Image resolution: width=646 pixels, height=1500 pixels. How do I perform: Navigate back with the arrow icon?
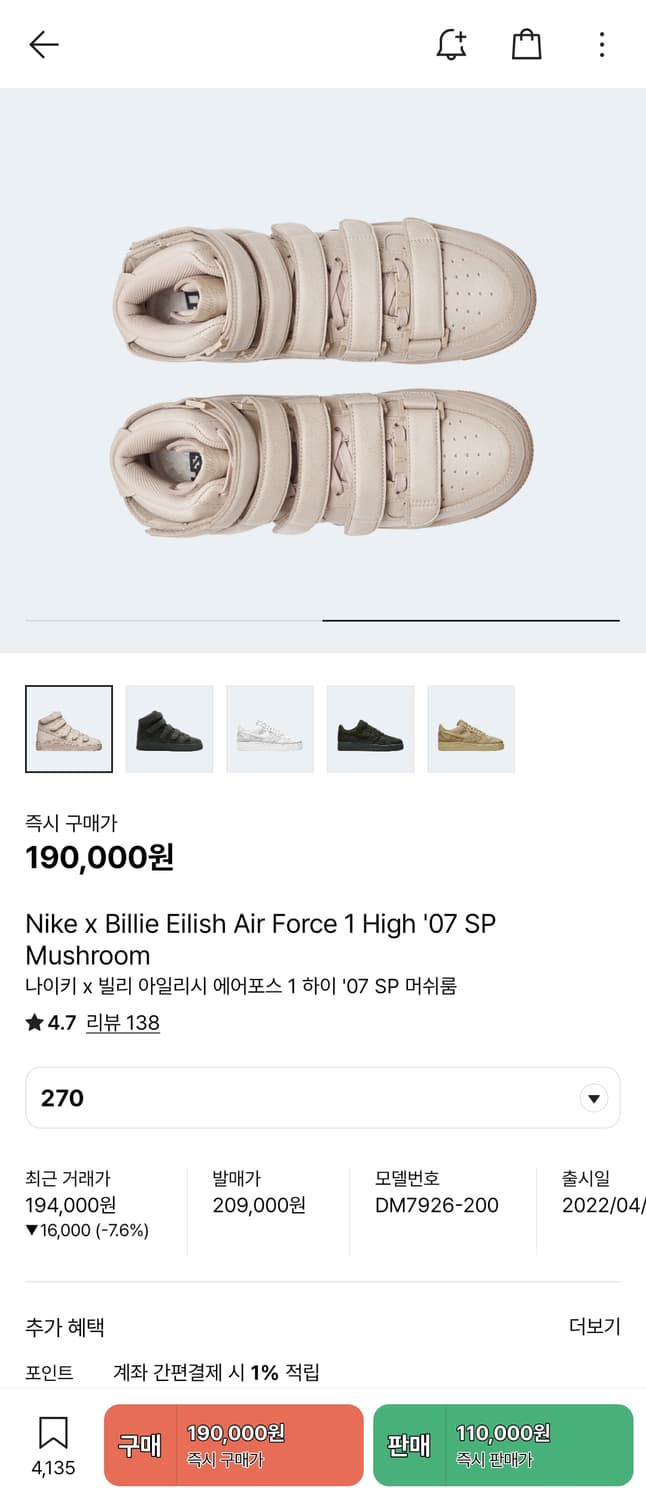[42, 44]
